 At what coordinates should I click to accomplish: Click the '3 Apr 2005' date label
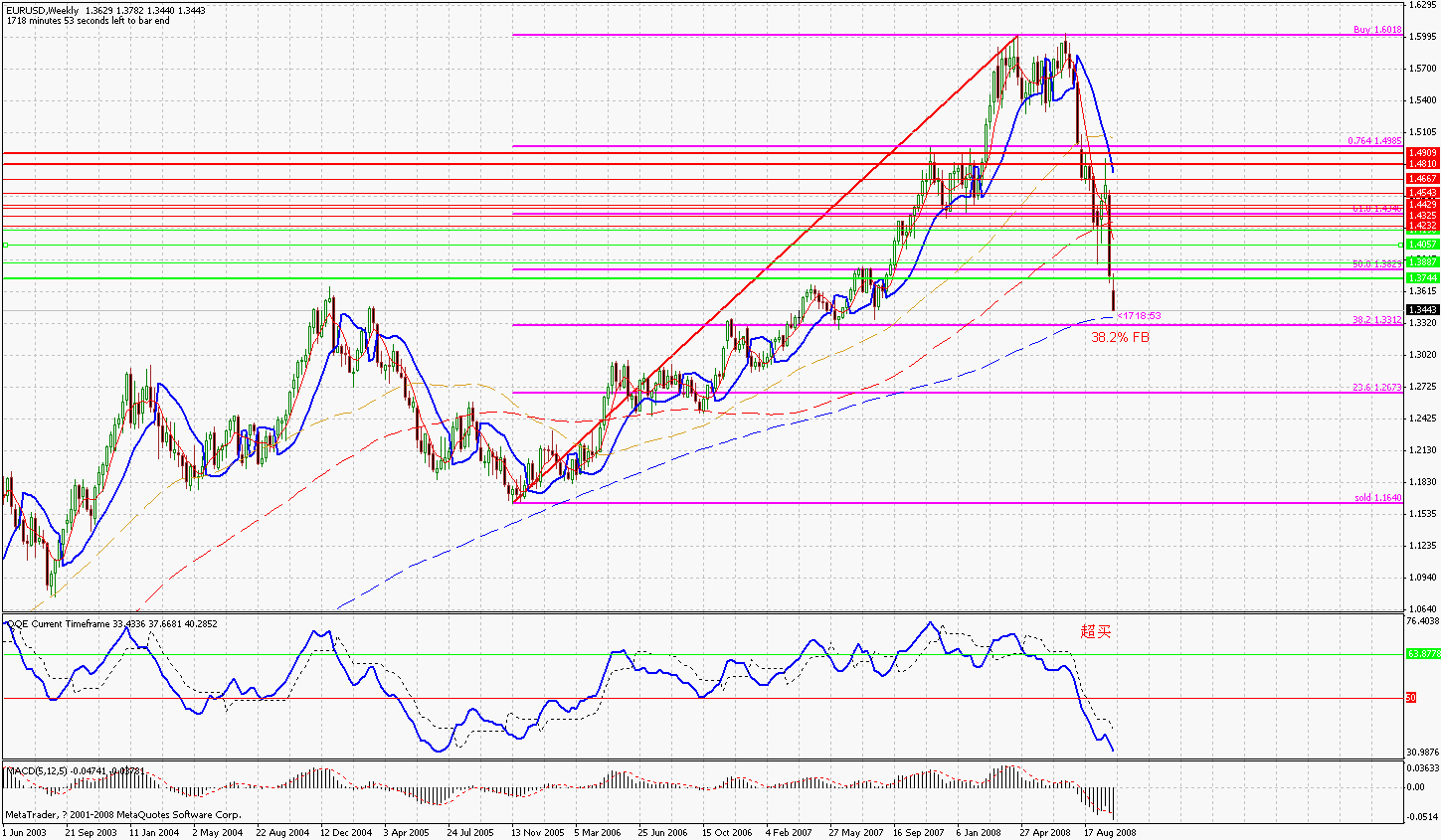[407, 833]
